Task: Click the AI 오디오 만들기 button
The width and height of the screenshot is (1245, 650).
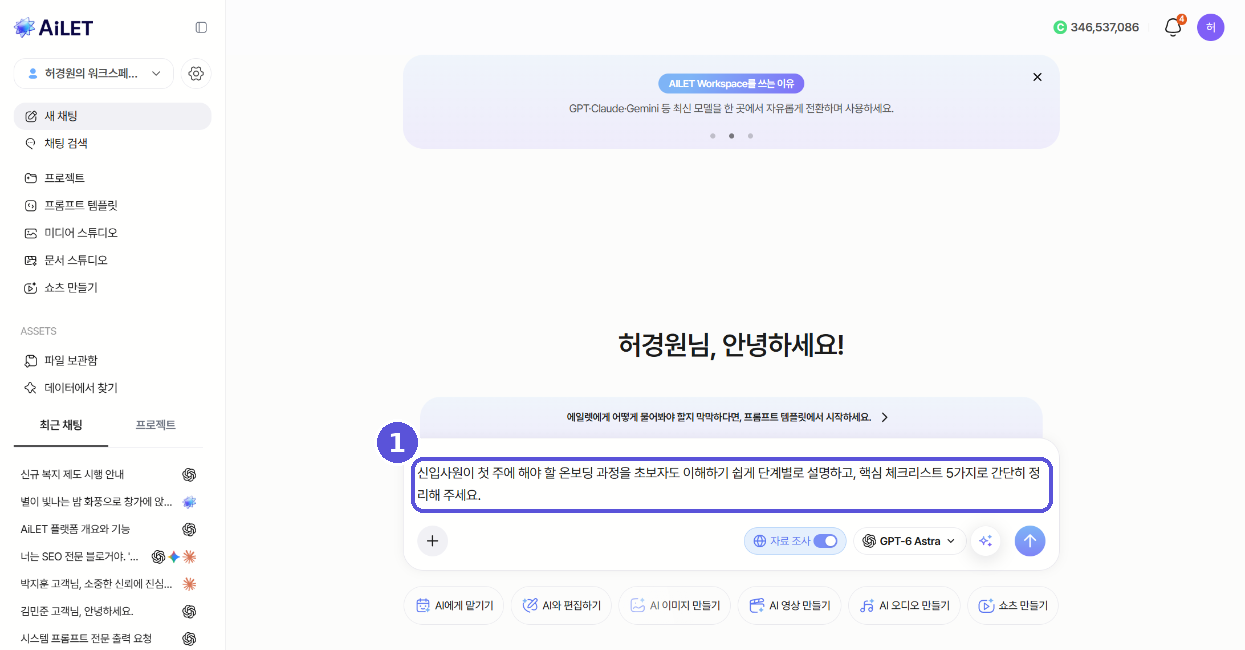Action: click(905, 606)
